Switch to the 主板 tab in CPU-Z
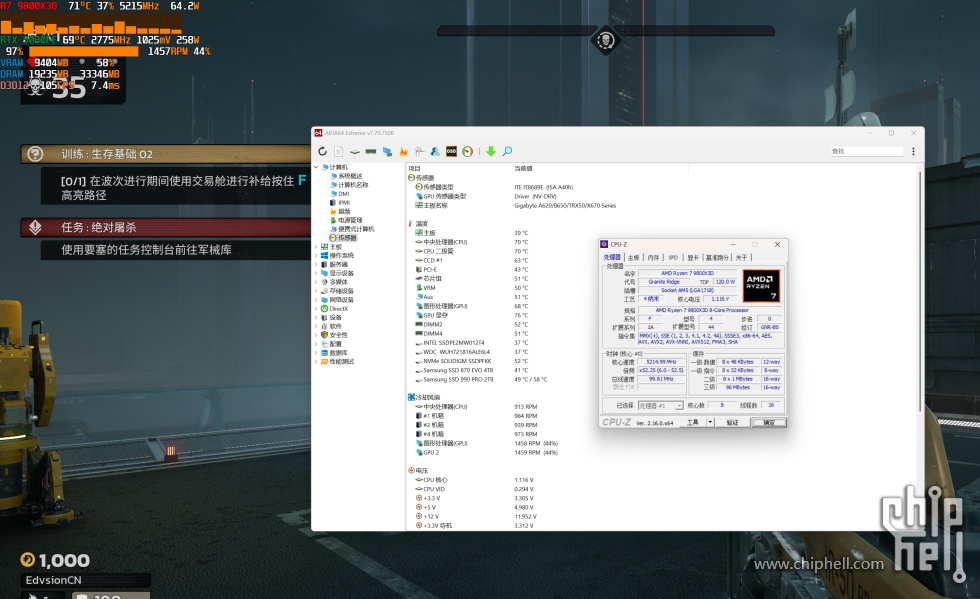980x599 pixels. 633,258
